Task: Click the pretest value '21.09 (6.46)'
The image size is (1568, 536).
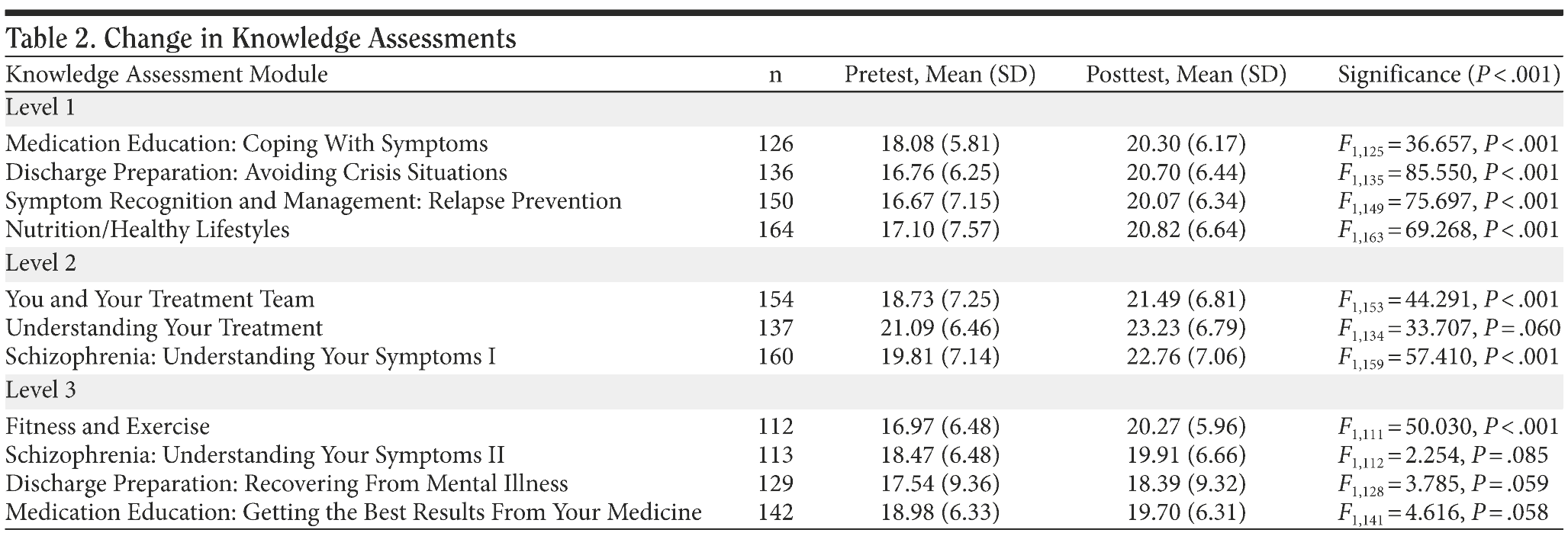Action: tap(940, 329)
